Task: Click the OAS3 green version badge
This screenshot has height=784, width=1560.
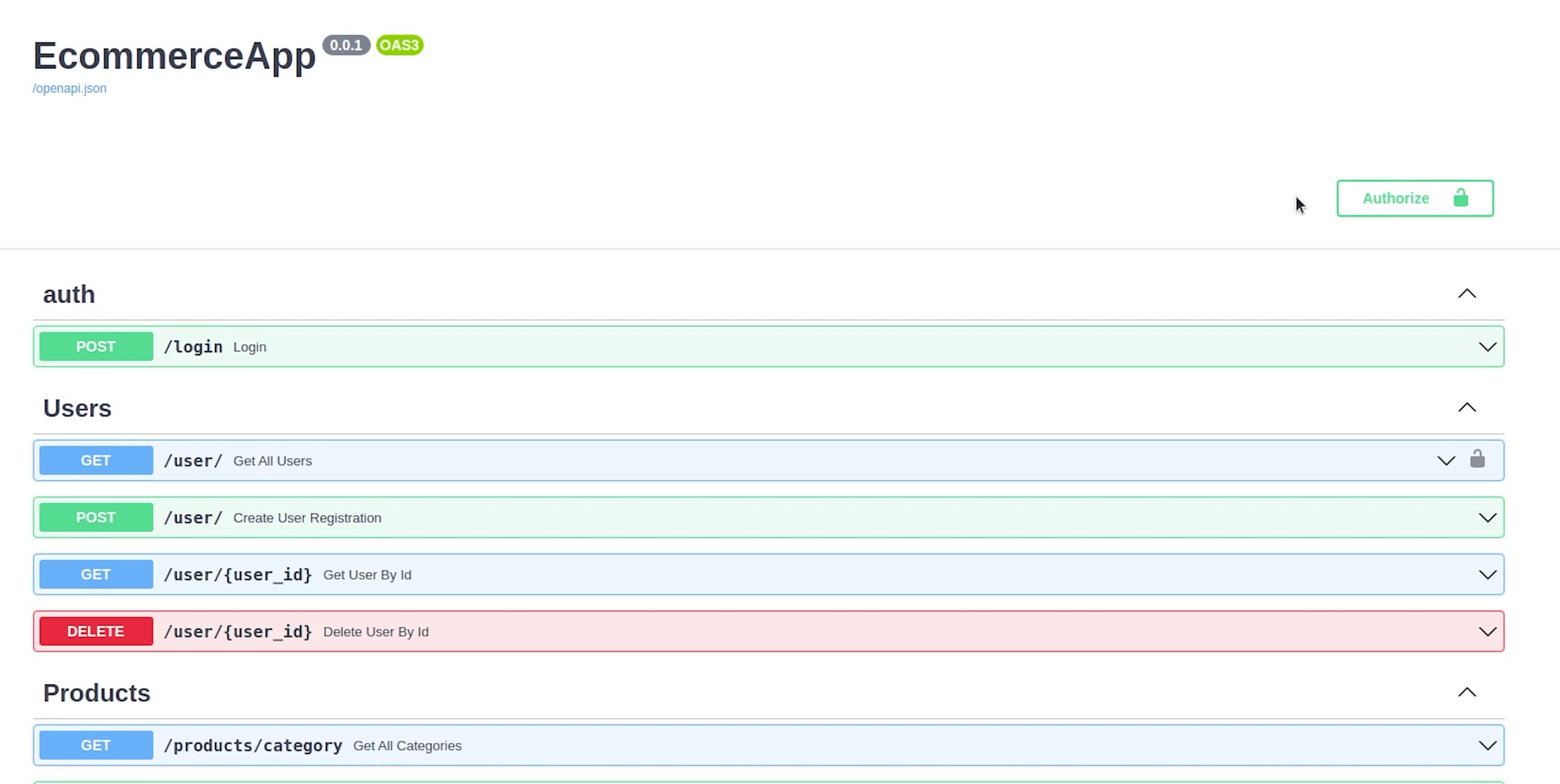Action: (399, 46)
